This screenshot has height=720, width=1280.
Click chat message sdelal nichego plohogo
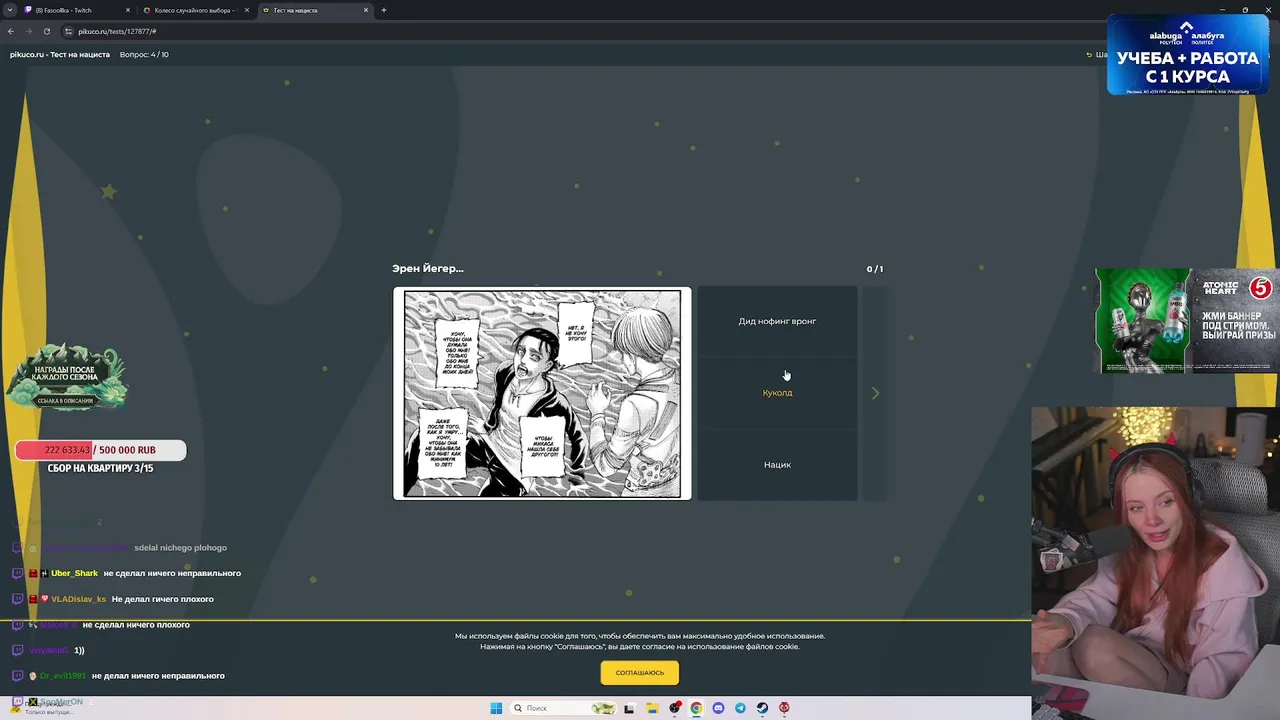click(180, 548)
